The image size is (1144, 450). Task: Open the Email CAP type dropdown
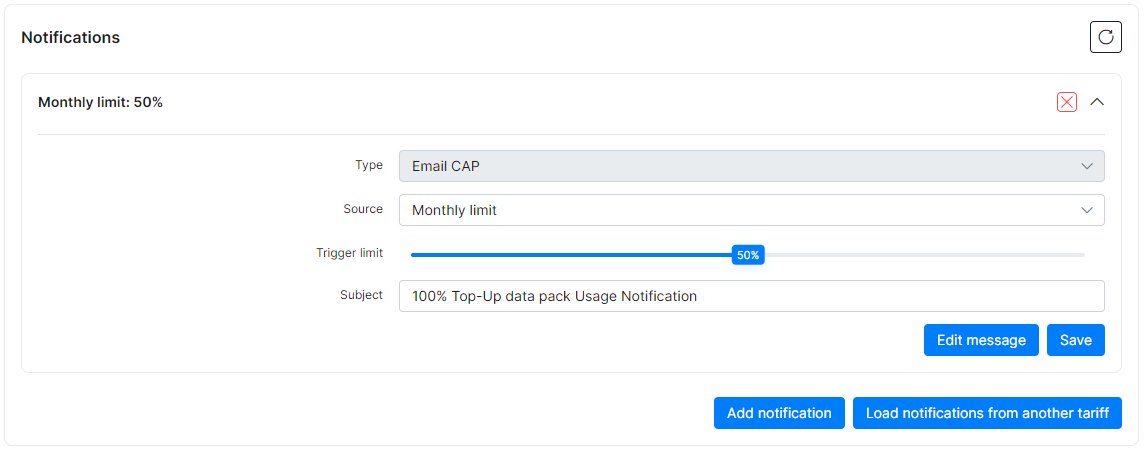(x=751, y=166)
